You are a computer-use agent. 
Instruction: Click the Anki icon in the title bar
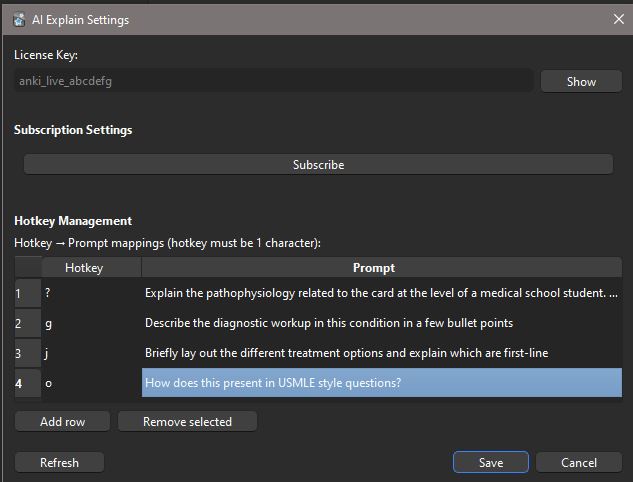[19, 19]
